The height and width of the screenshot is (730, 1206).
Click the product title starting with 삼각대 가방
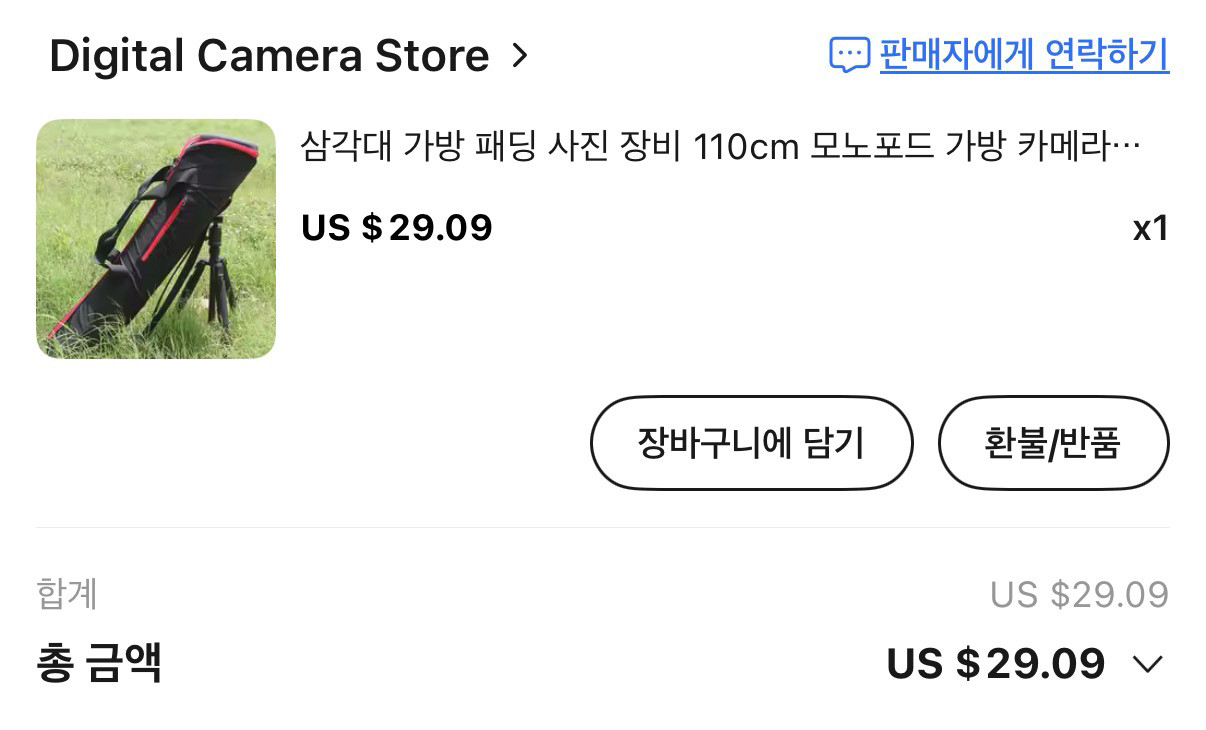pos(720,148)
